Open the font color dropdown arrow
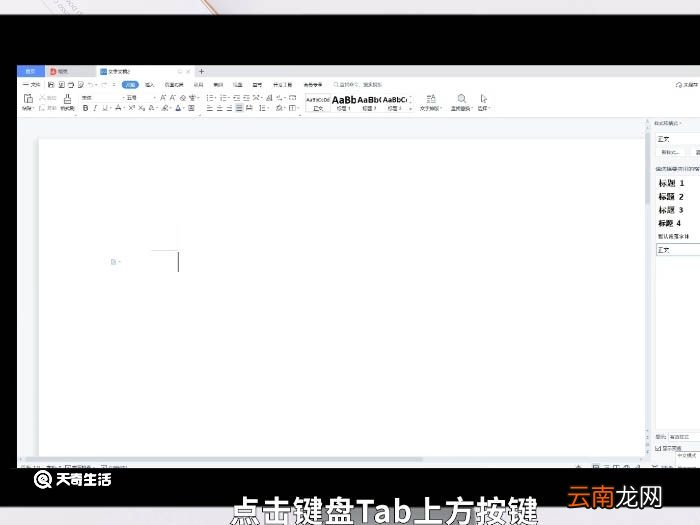The width and height of the screenshot is (700, 525). coord(183,108)
